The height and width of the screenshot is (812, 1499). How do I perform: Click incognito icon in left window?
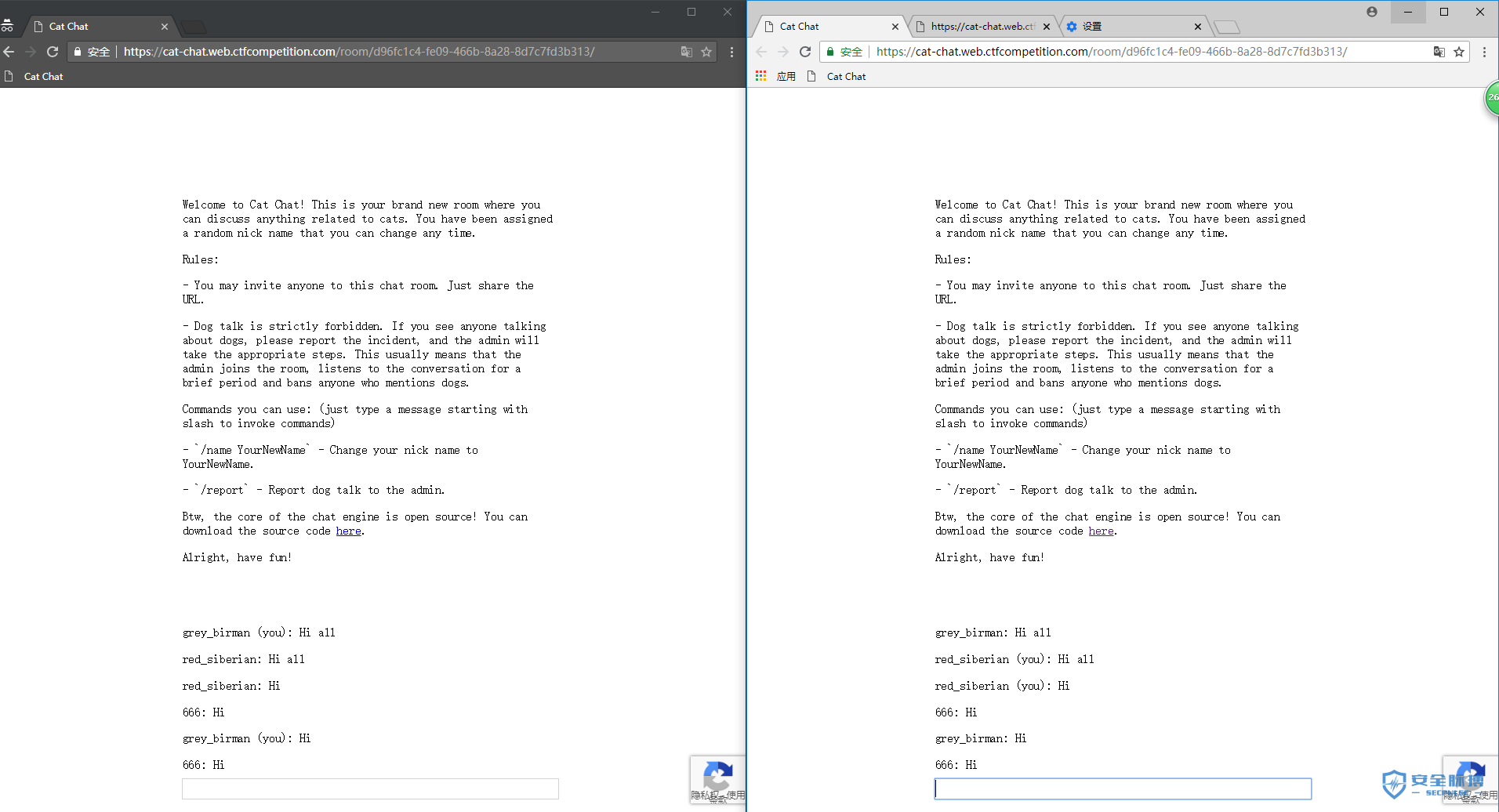point(7,26)
